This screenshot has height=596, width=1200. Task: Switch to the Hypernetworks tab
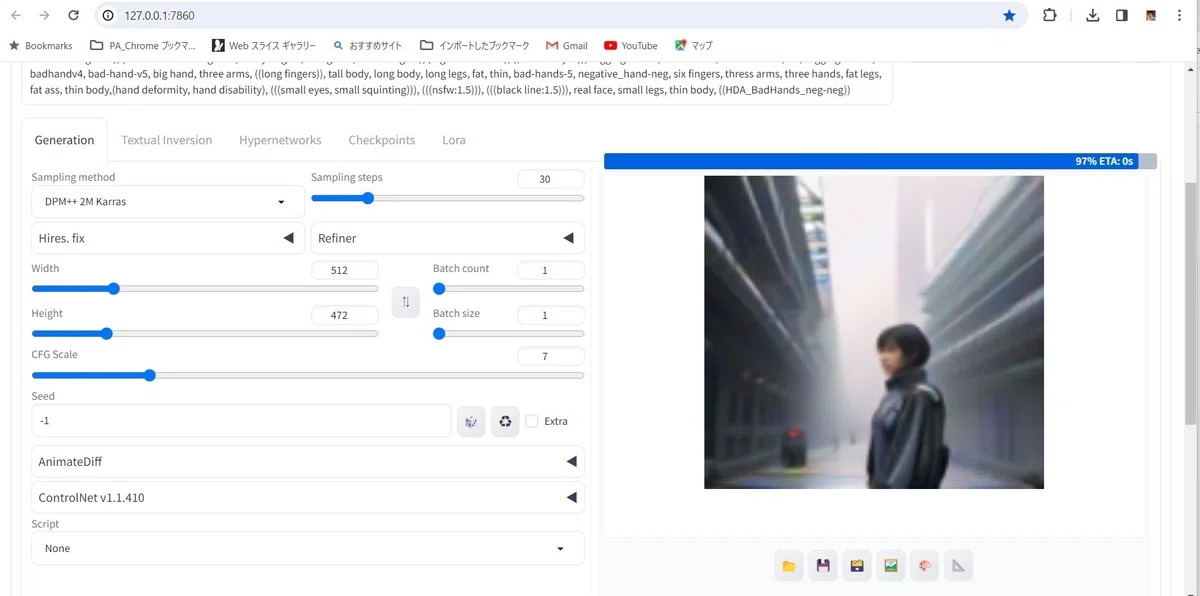pos(280,140)
